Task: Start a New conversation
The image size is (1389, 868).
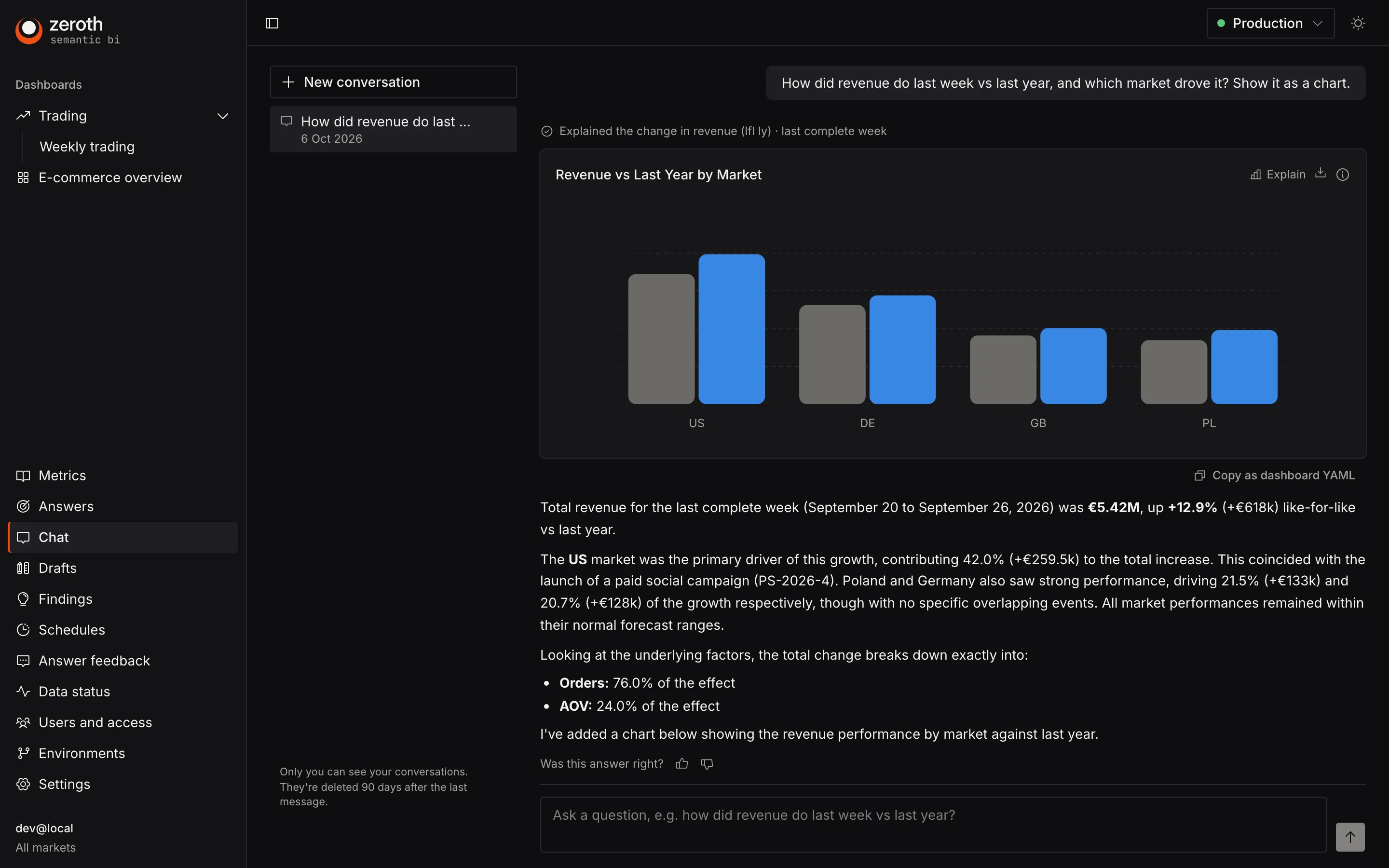Action: [x=393, y=82]
